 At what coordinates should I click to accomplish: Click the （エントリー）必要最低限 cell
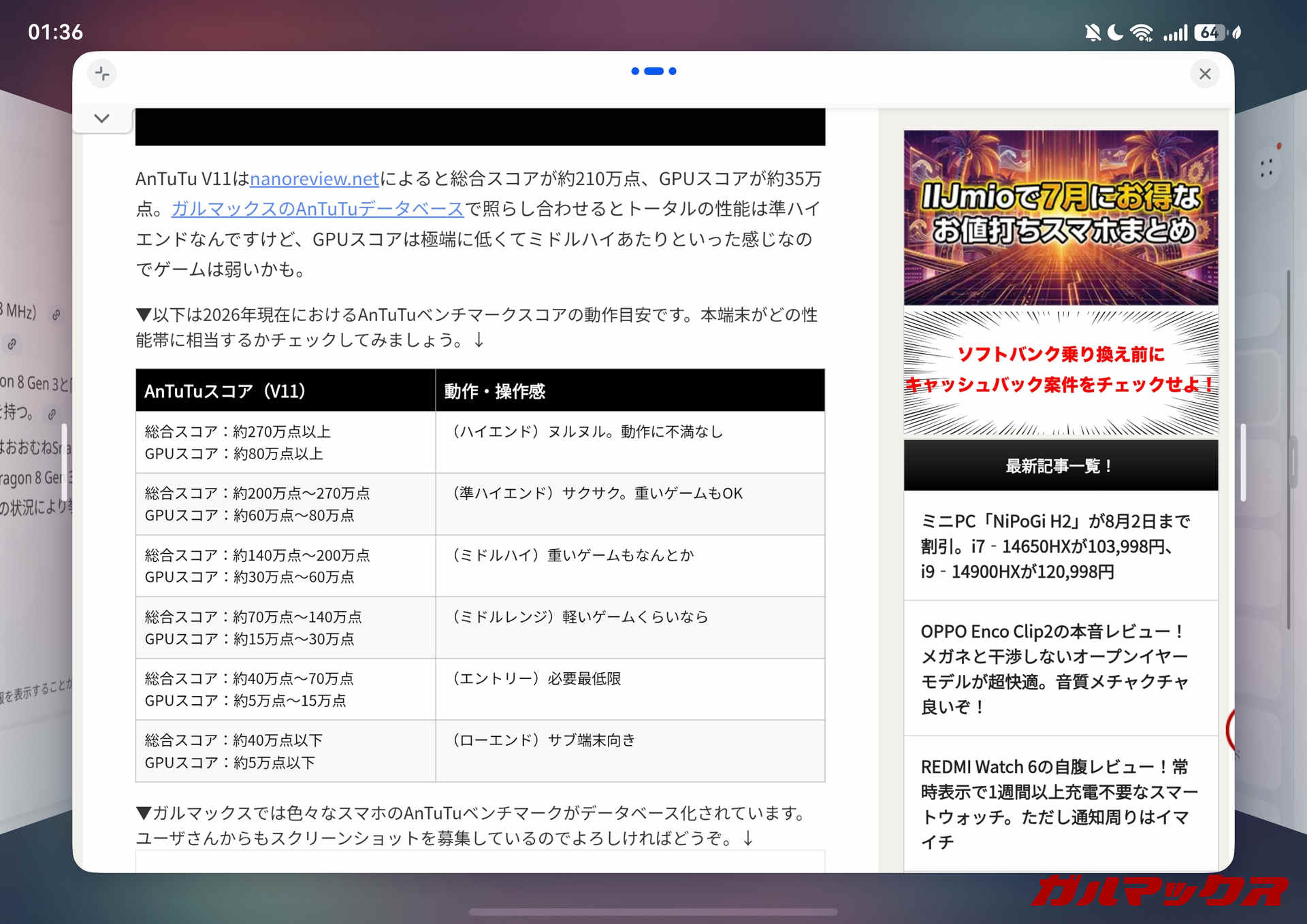pyautogui.click(x=630, y=689)
